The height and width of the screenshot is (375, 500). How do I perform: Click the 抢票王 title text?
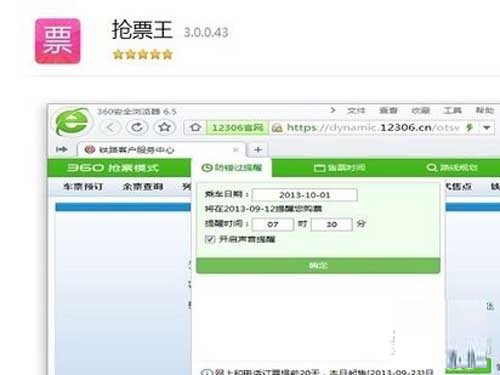142,30
